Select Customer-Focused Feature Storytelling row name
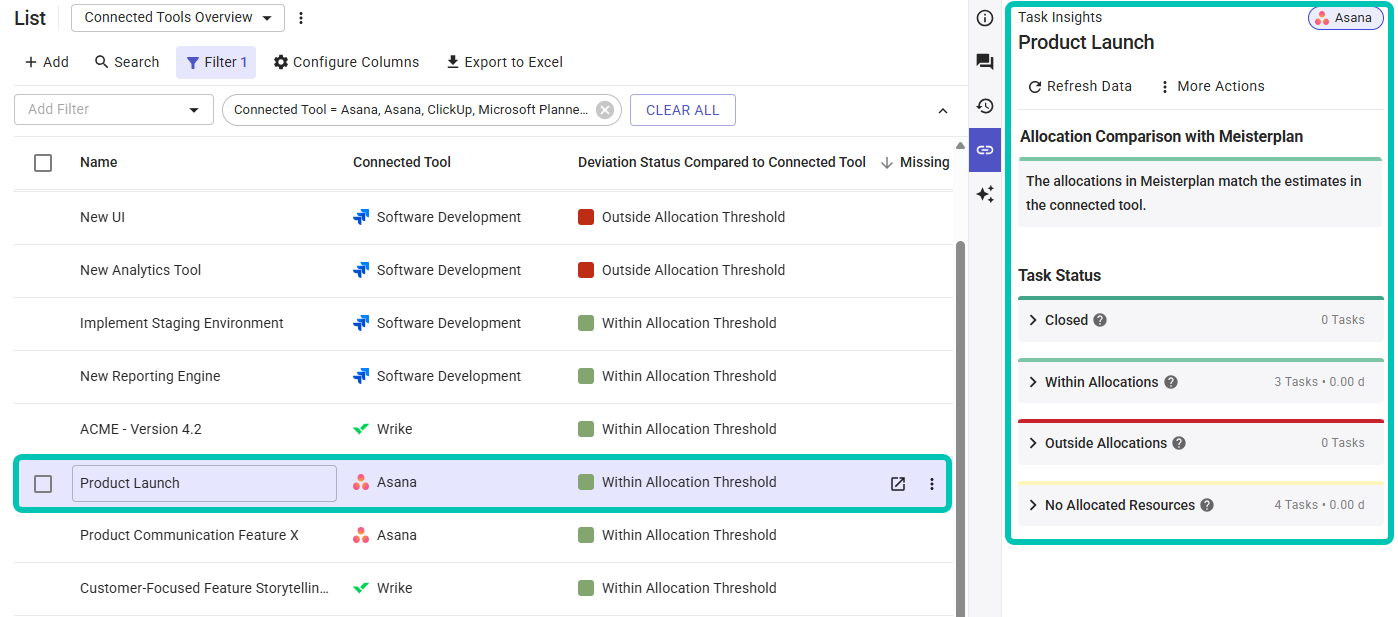This screenshot has width=1398, height=617. tap(204, 588)
